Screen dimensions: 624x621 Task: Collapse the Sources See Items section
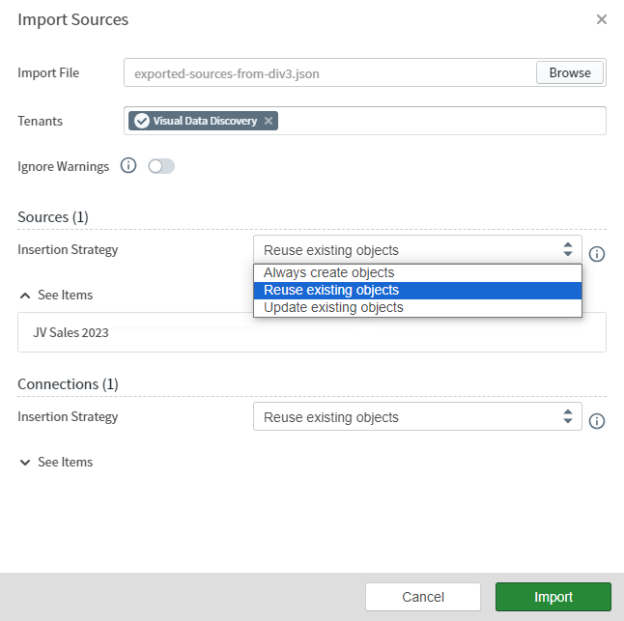[x=56, y=295]
